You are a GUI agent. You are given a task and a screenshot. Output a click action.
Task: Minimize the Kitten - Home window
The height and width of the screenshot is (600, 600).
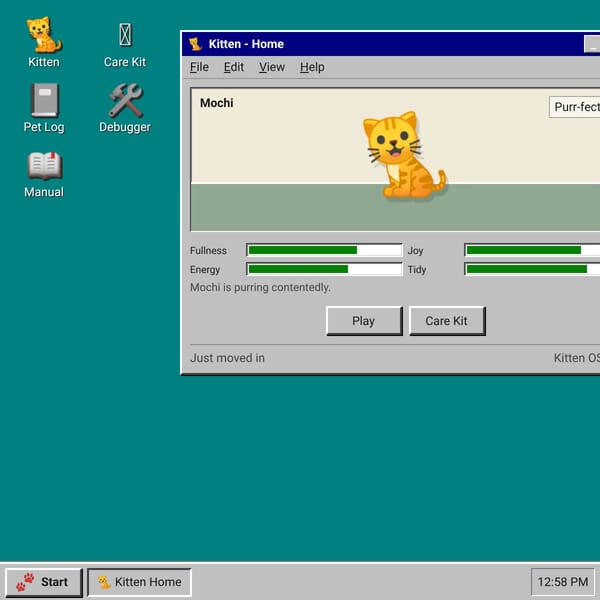[592, 44]
